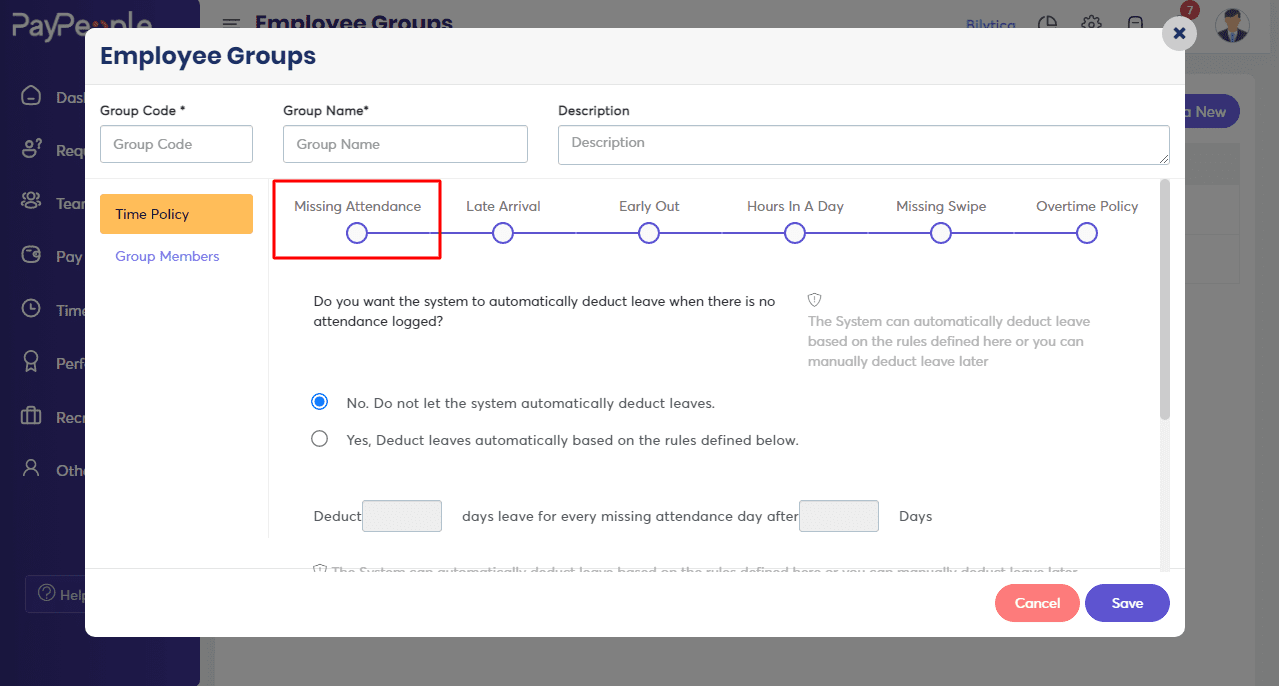Go to the Late Arrival step
Image resolution: width=1279 pixels, height=686 pixels.
pos(503,233)
